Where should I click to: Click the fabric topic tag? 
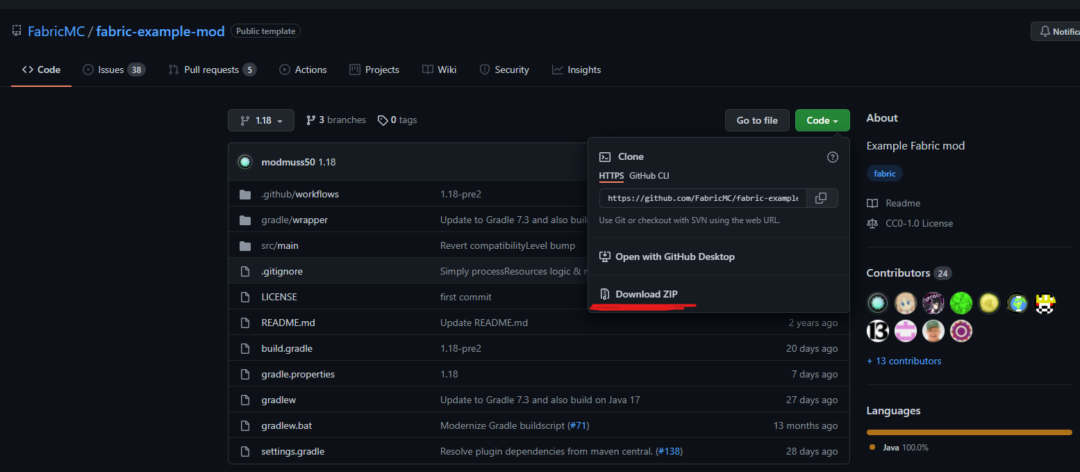tap(884, 174)
